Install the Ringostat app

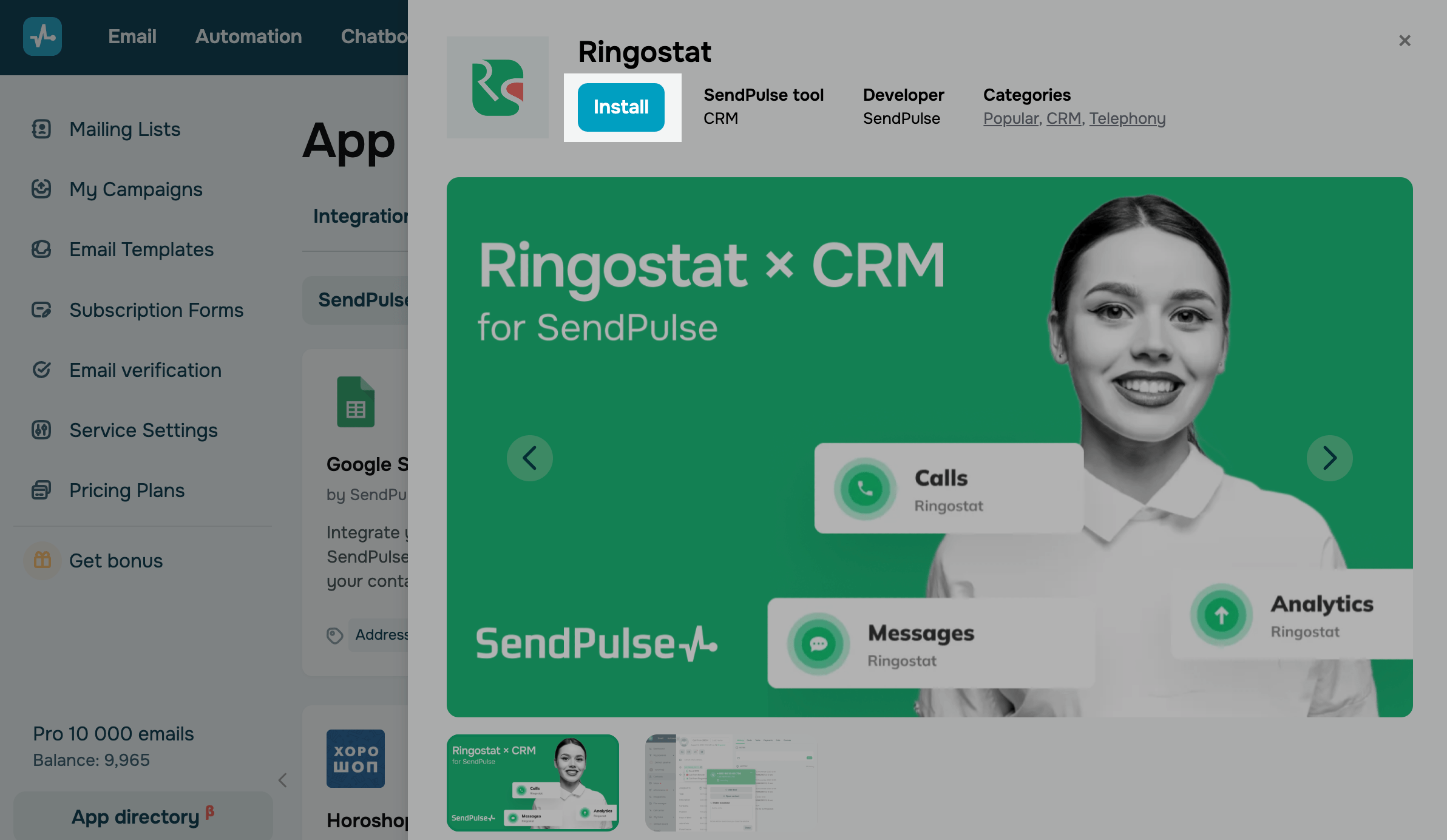point(621,107)
